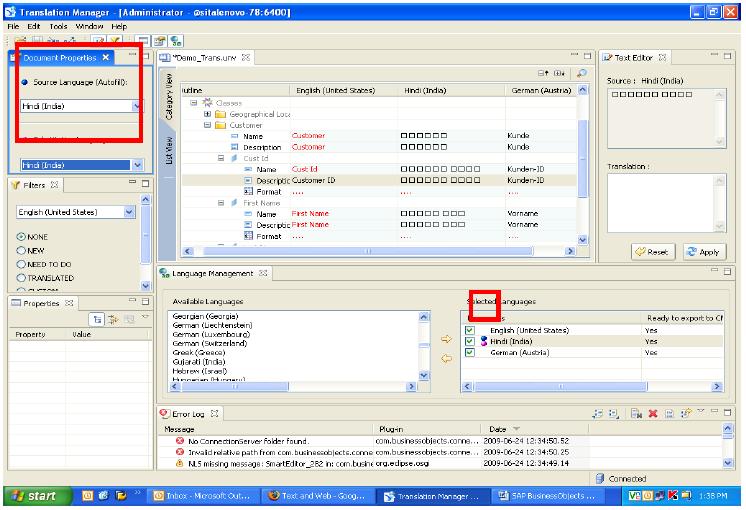Click the Windows start button

tap(37, 496)
